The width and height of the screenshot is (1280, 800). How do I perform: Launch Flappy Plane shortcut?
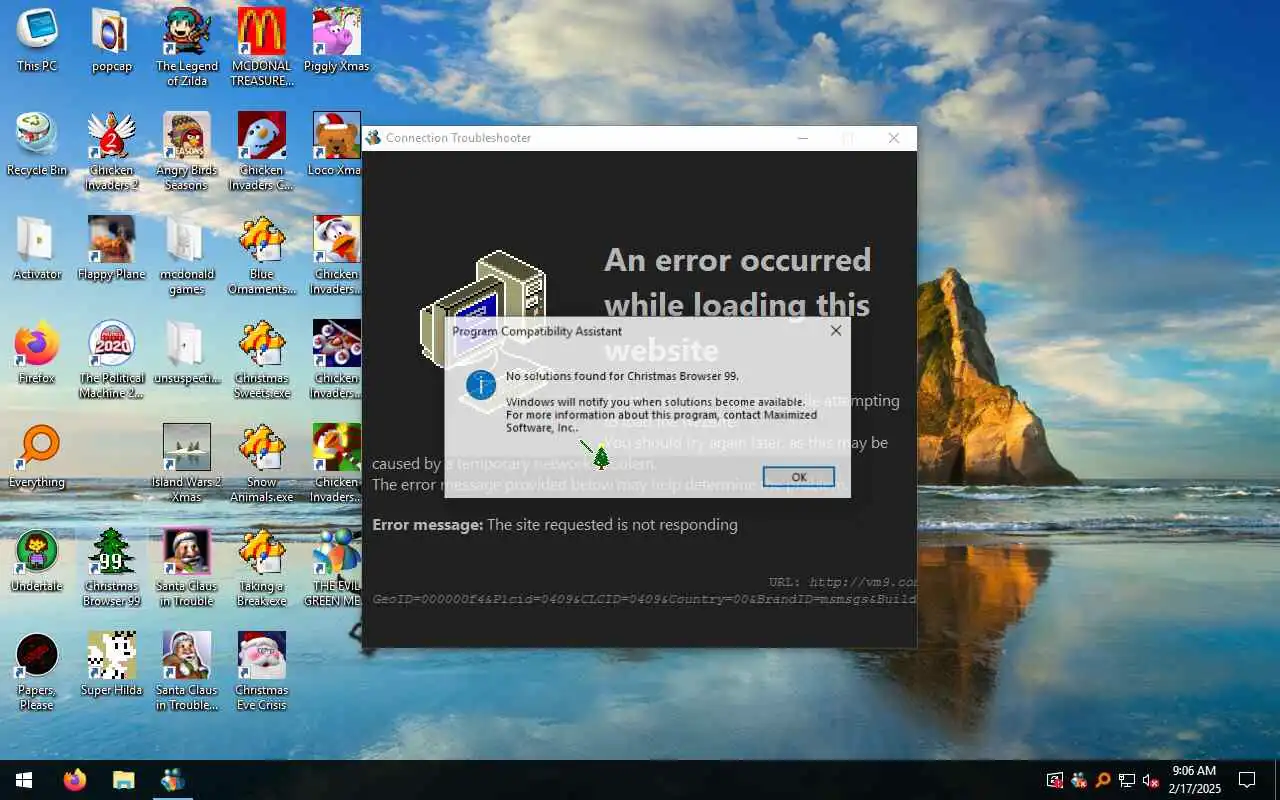[x=111, y=248]
